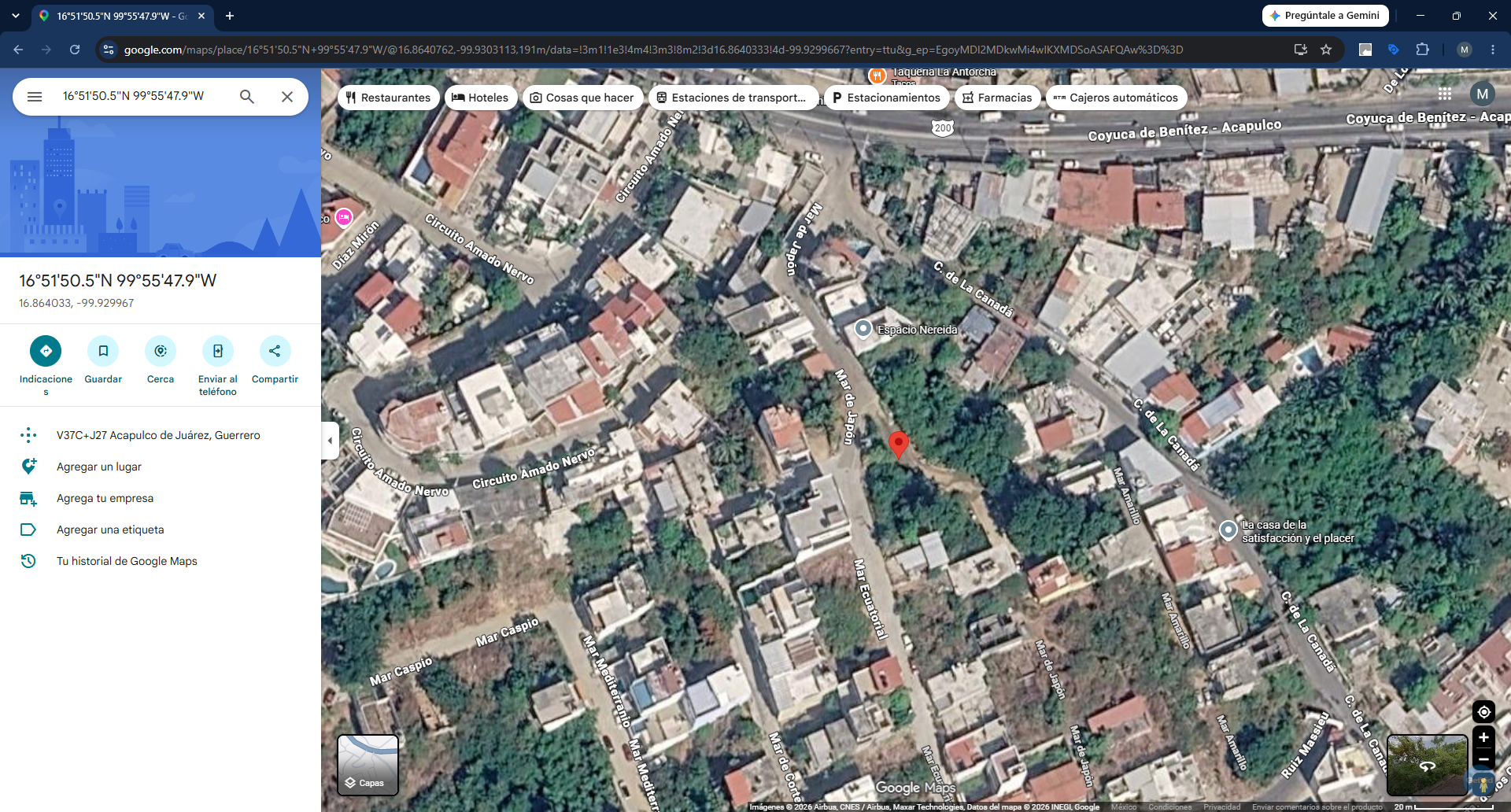1511x812 pixels.
Task: Click Pregúntale a Gemini button
Action: click(1325, 16)
